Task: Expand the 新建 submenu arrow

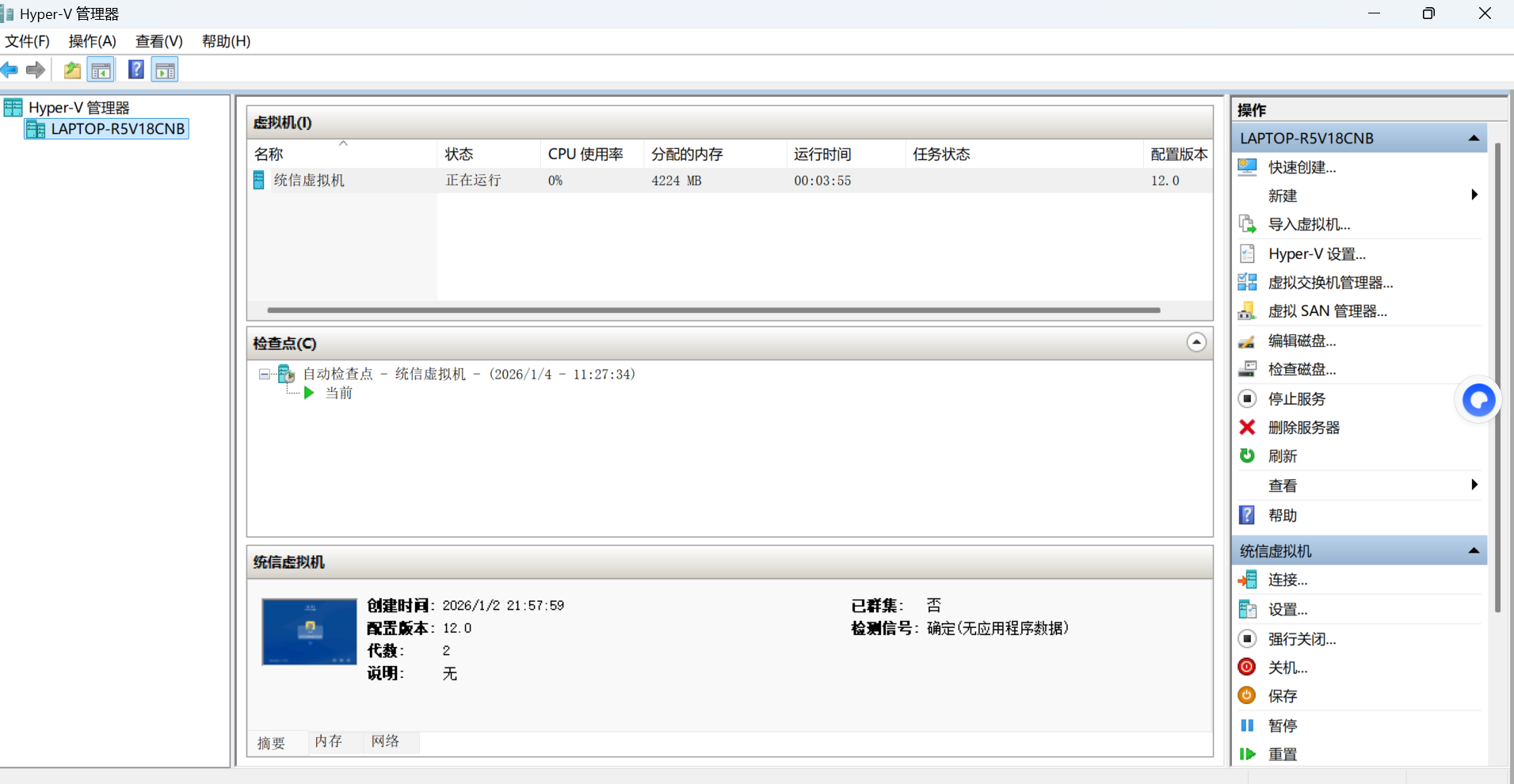Action: click(x=1474, y=195)
